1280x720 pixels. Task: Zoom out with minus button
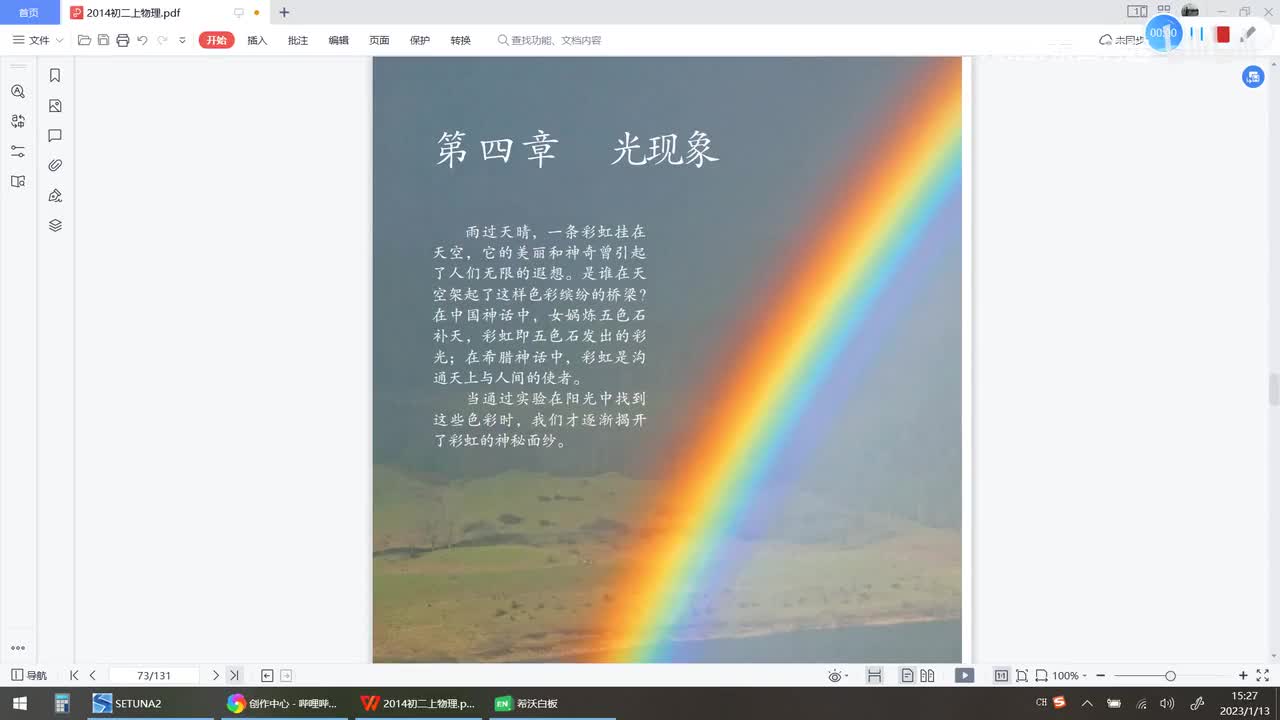[1100, 676]
